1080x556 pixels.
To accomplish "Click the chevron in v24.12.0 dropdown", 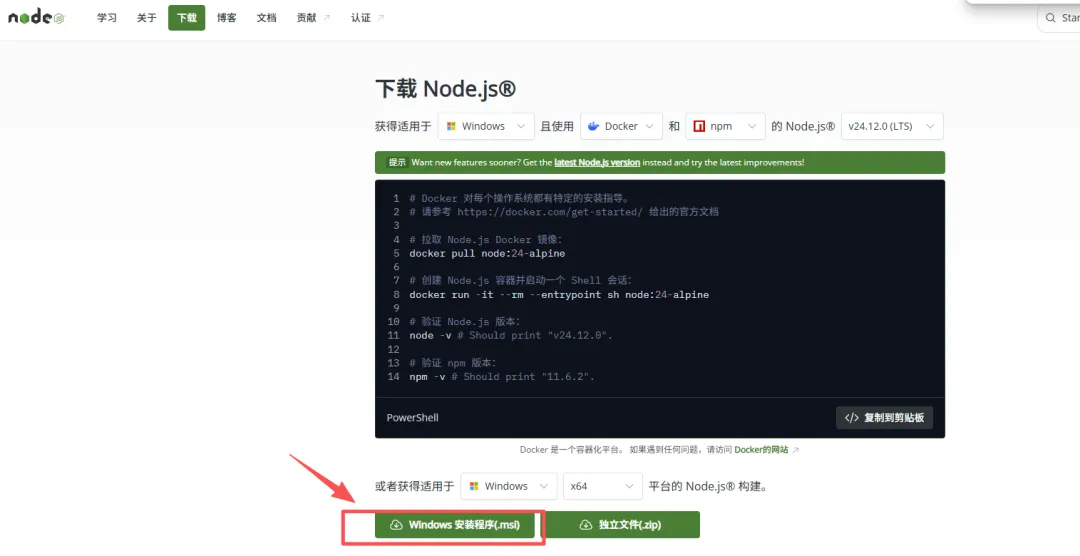I will click(x=930, y=126).
